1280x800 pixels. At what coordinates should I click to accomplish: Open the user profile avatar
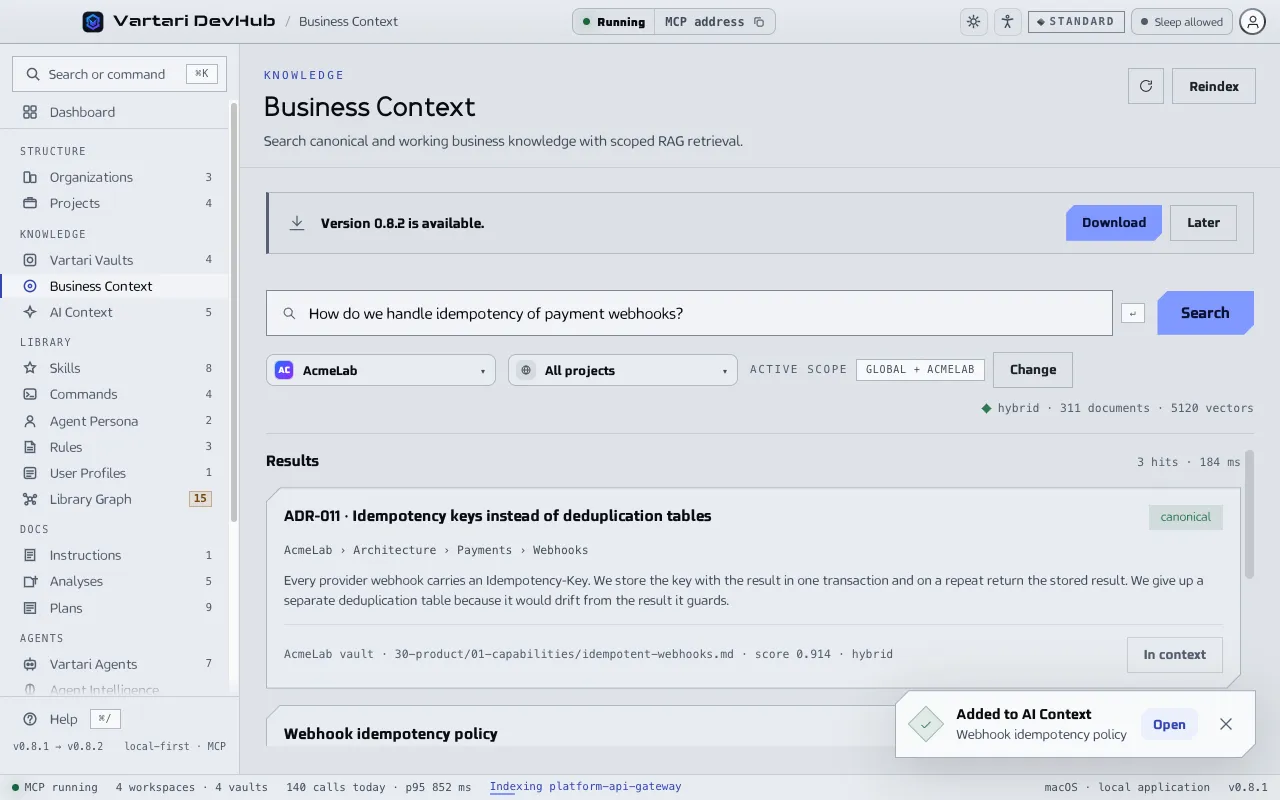[x=1252, y=21]
